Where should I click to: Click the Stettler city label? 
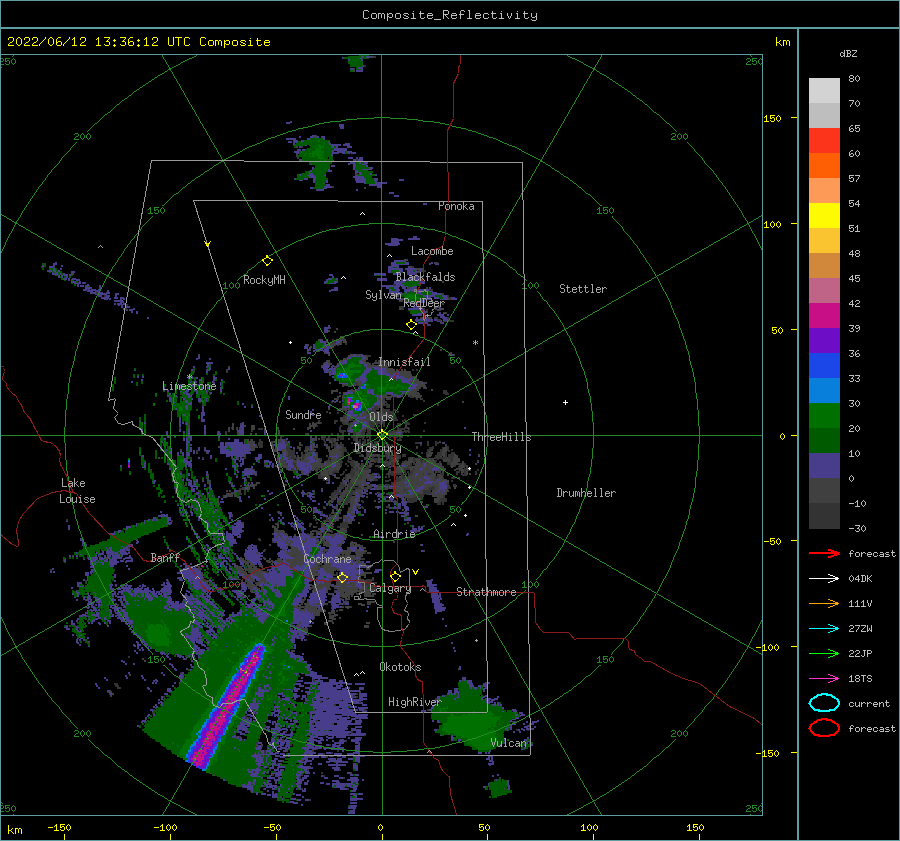[583, 289]
